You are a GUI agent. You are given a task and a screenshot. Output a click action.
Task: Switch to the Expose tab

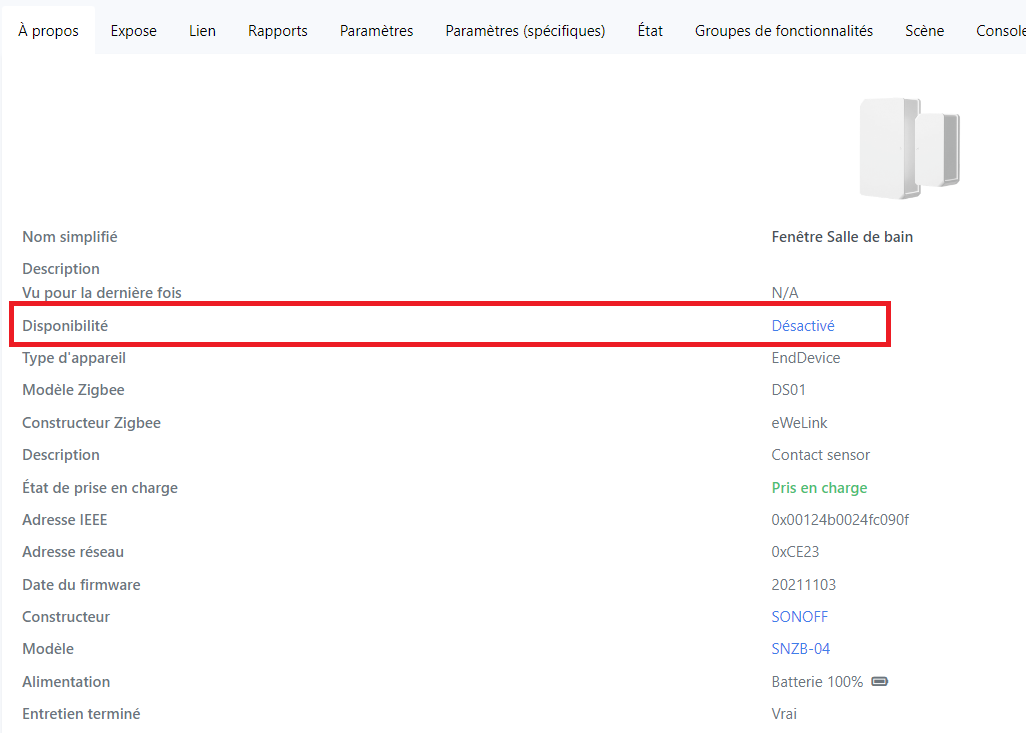(134, 31)
